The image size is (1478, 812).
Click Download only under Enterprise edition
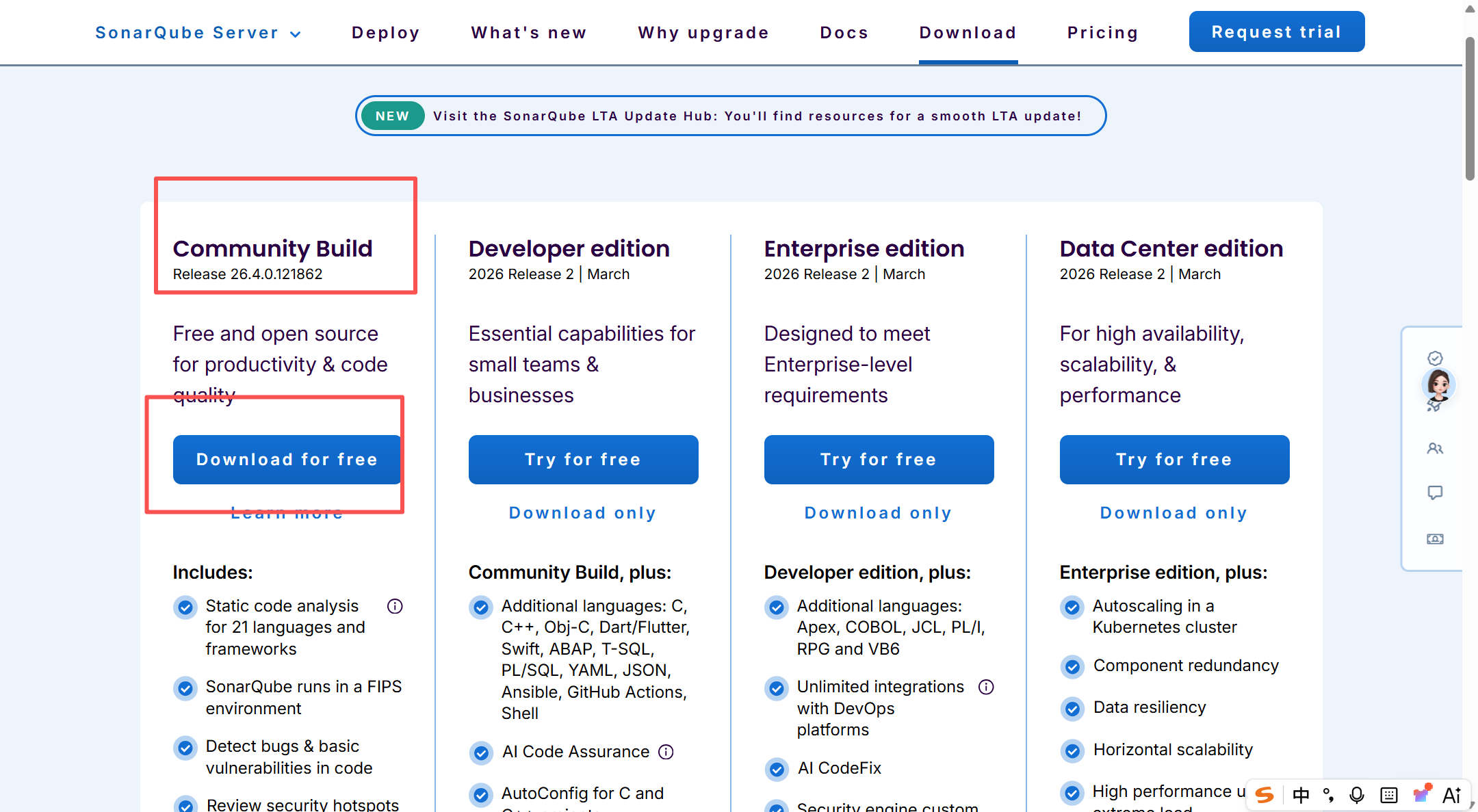878,513
